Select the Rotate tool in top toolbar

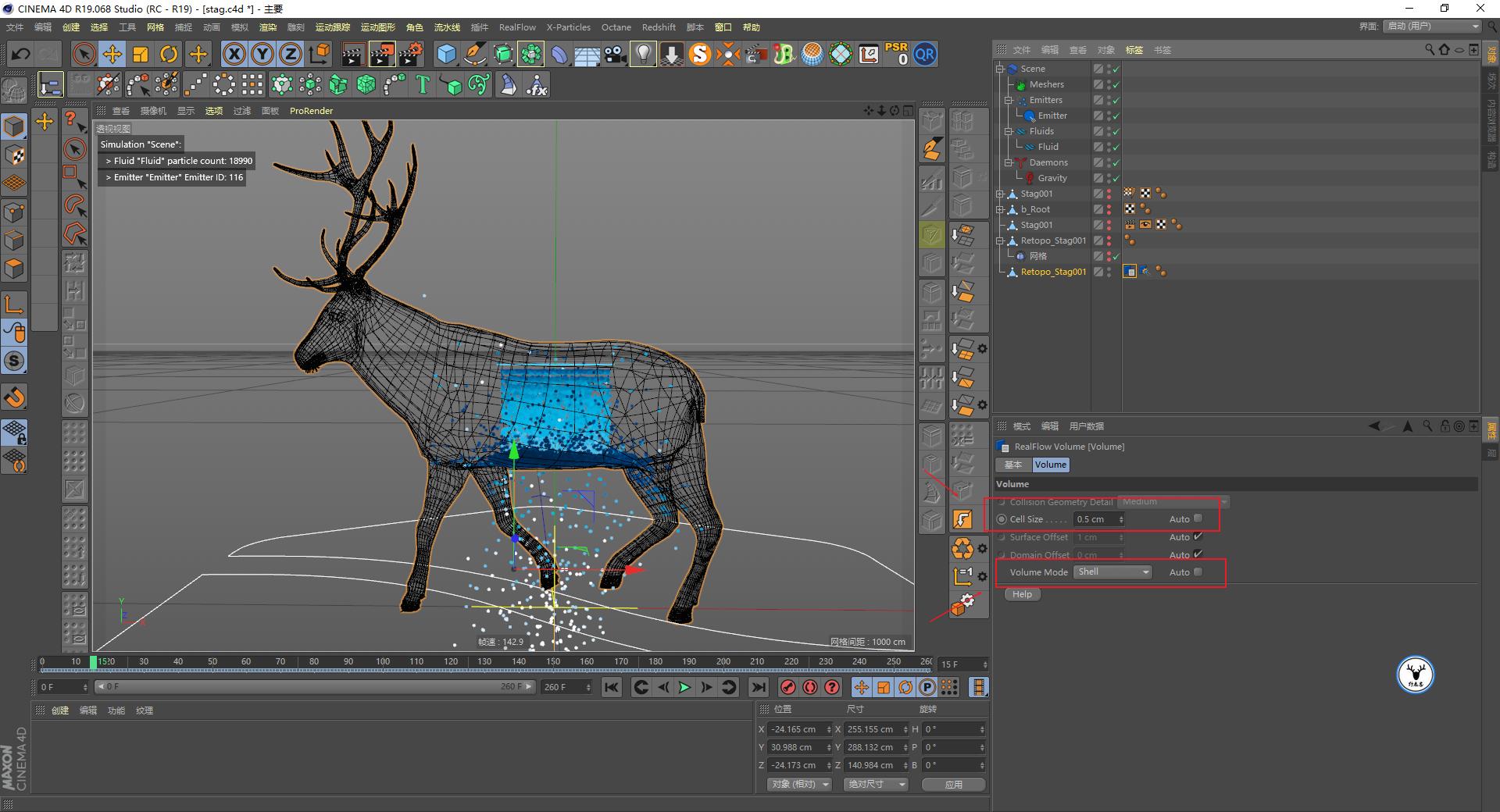[169, 54]
